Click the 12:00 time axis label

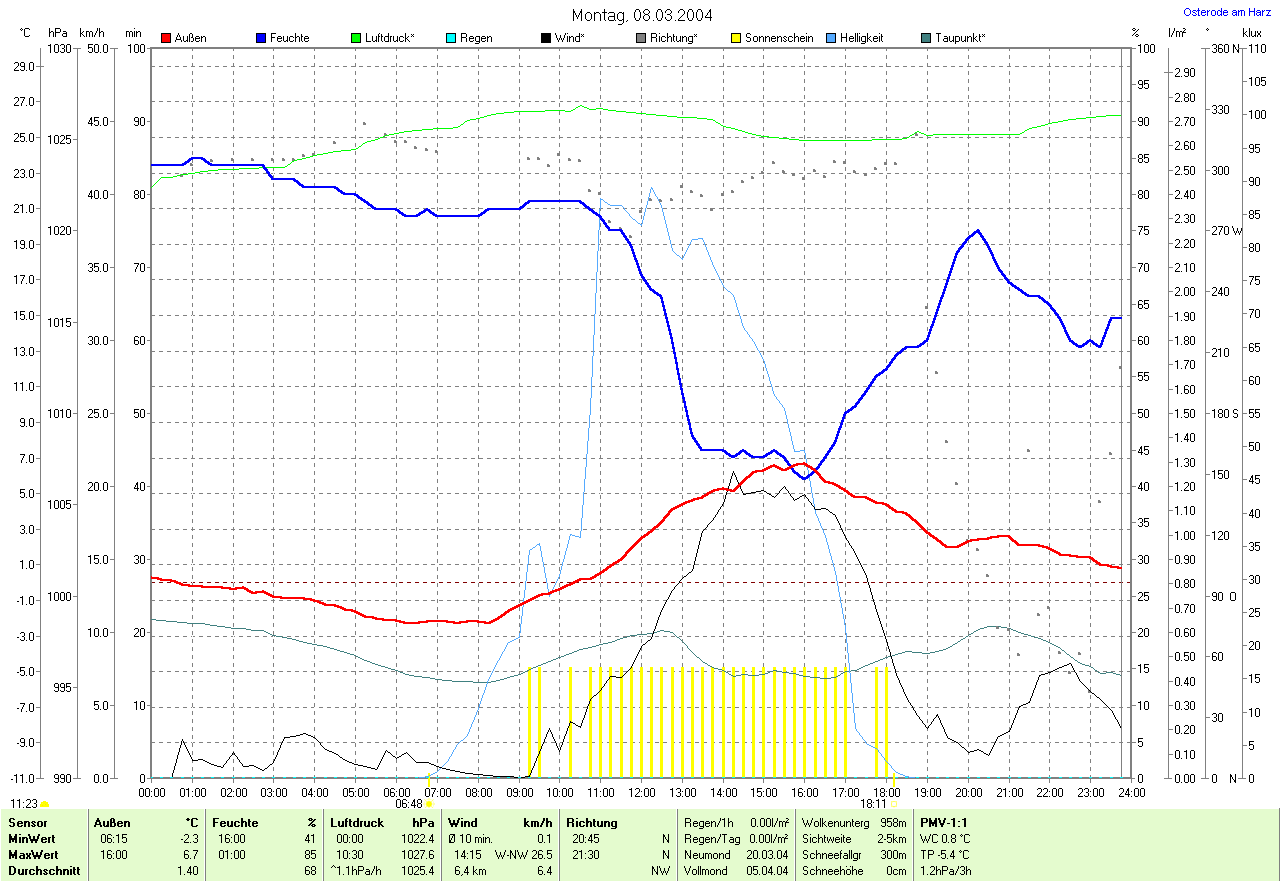641,792
